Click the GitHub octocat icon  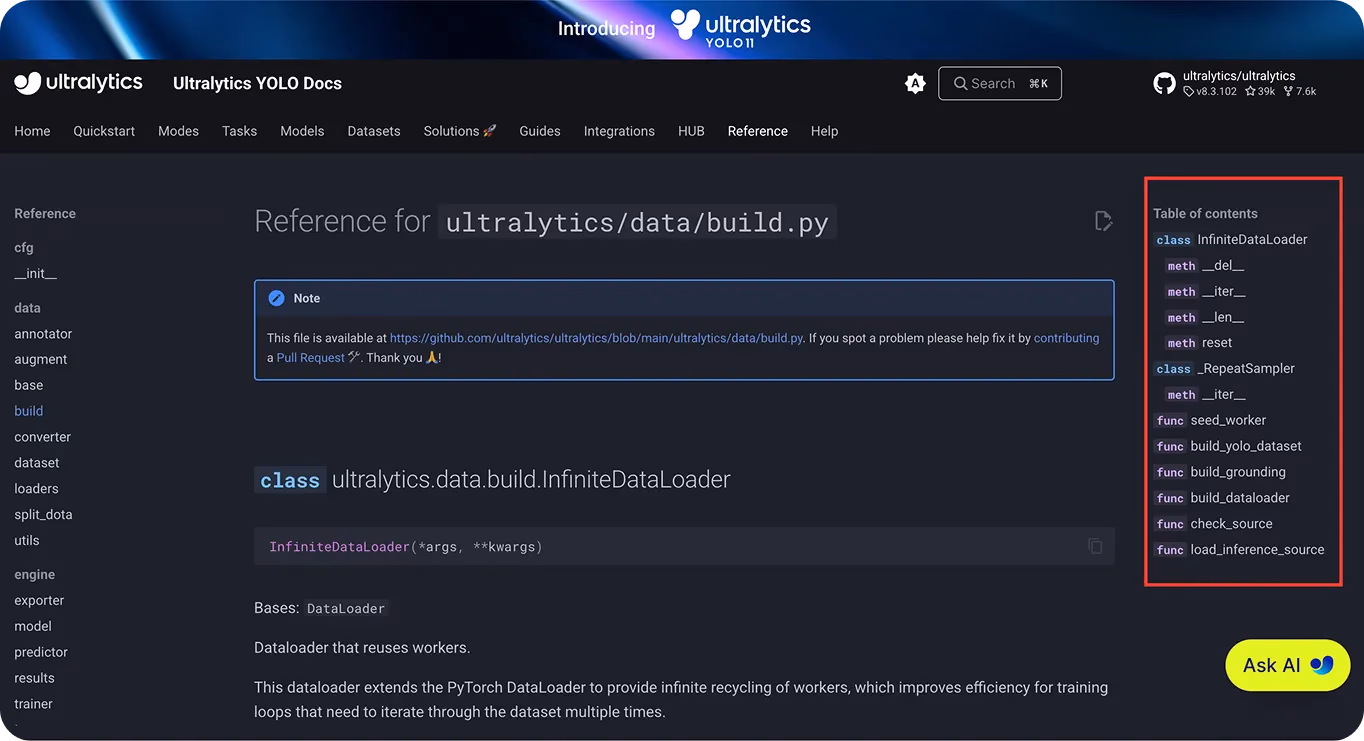[1165, 84]
